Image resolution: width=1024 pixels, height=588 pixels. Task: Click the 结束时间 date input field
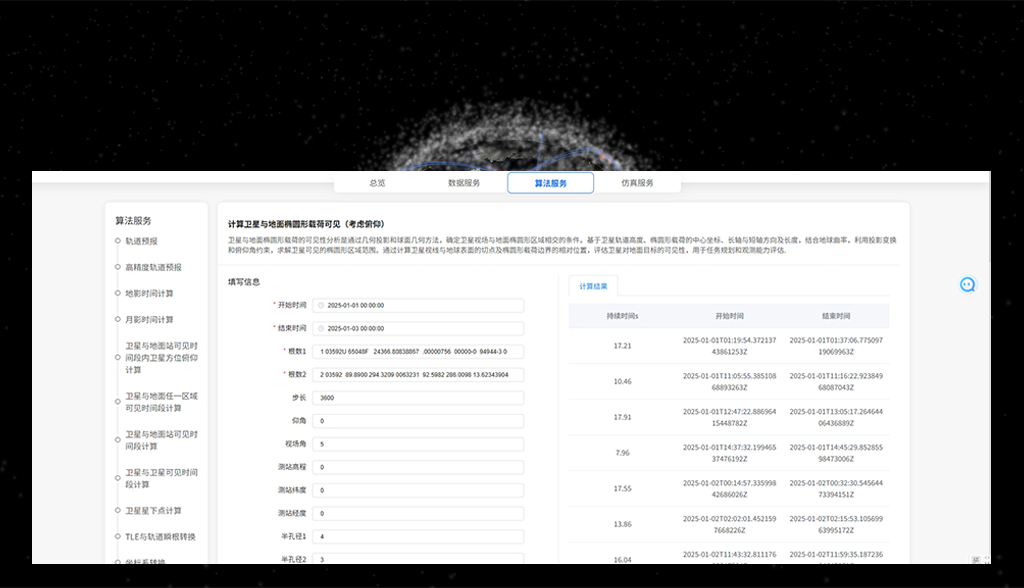[x=419, y=328]
